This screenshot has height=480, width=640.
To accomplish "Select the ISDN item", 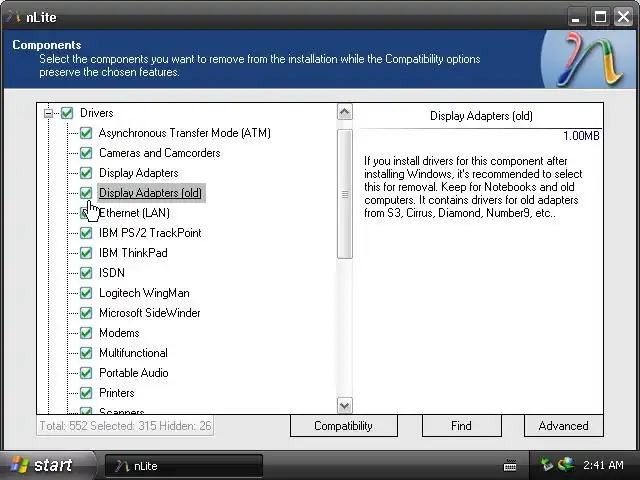I will [112, 273].
